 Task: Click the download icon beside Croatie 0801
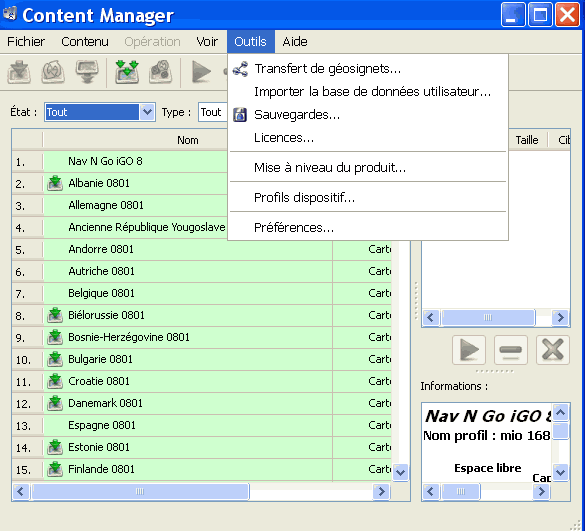click(55, 381)
